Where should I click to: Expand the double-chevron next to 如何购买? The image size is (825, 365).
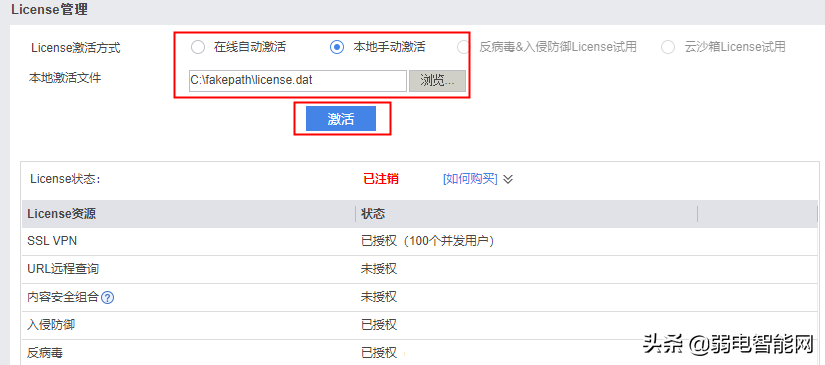[x=508, y=179]
